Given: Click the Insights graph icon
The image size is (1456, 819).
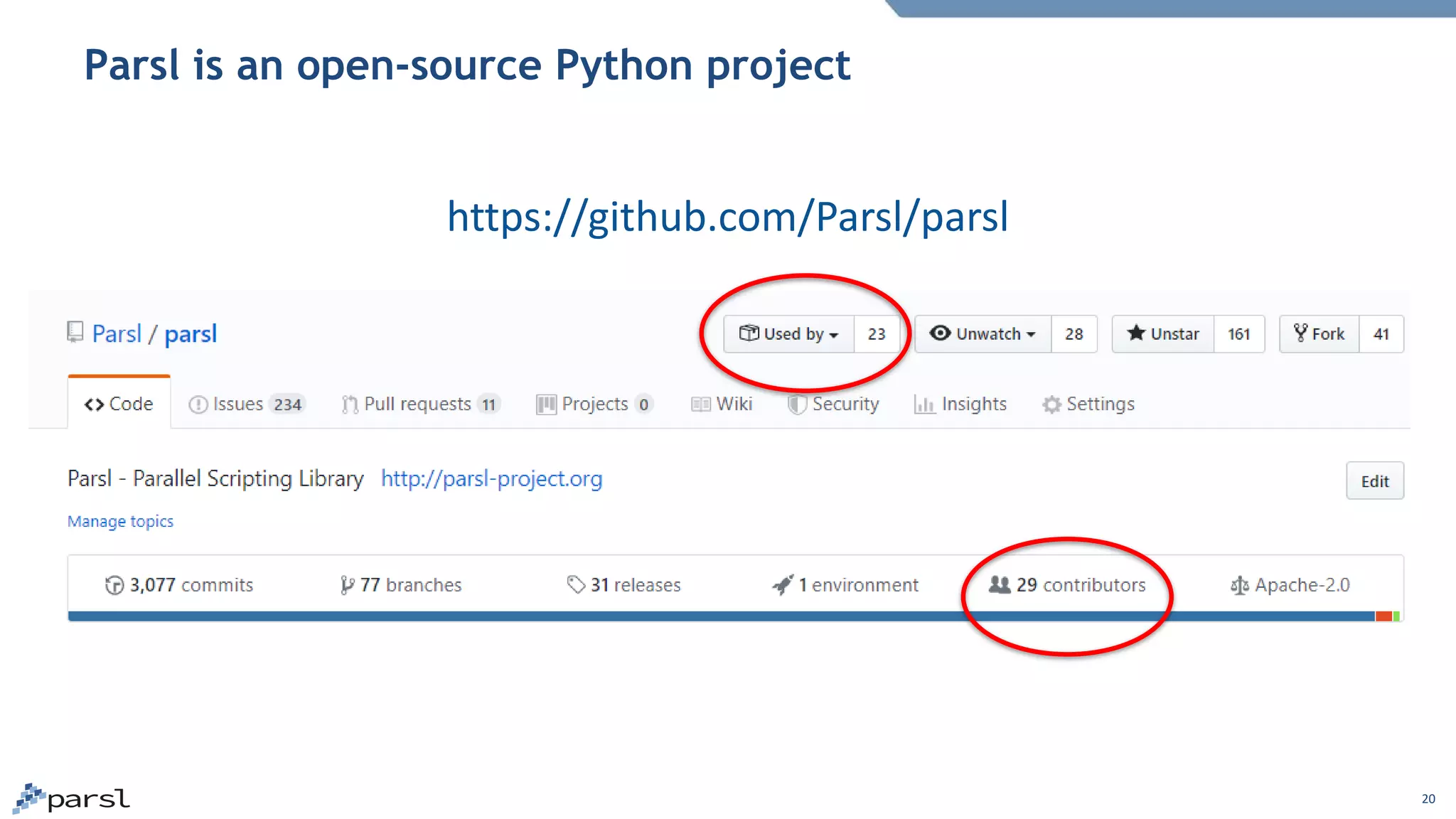Looking at the screenshot, I should coord(924,405).
